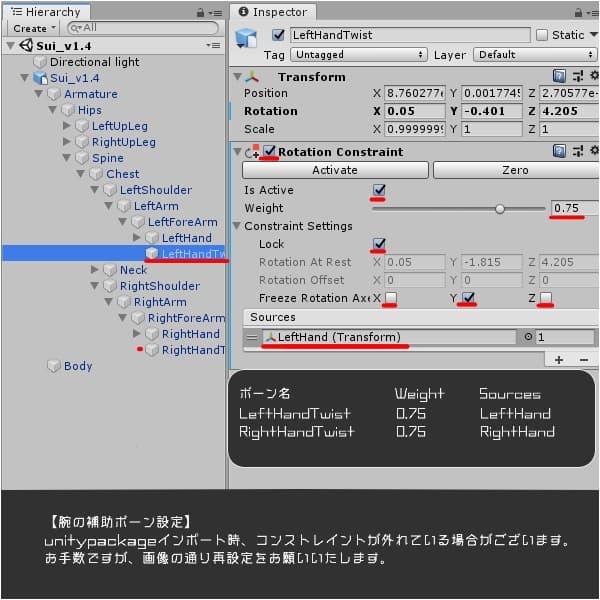
Task: Move the Weight slider handle
Action: 500,209
